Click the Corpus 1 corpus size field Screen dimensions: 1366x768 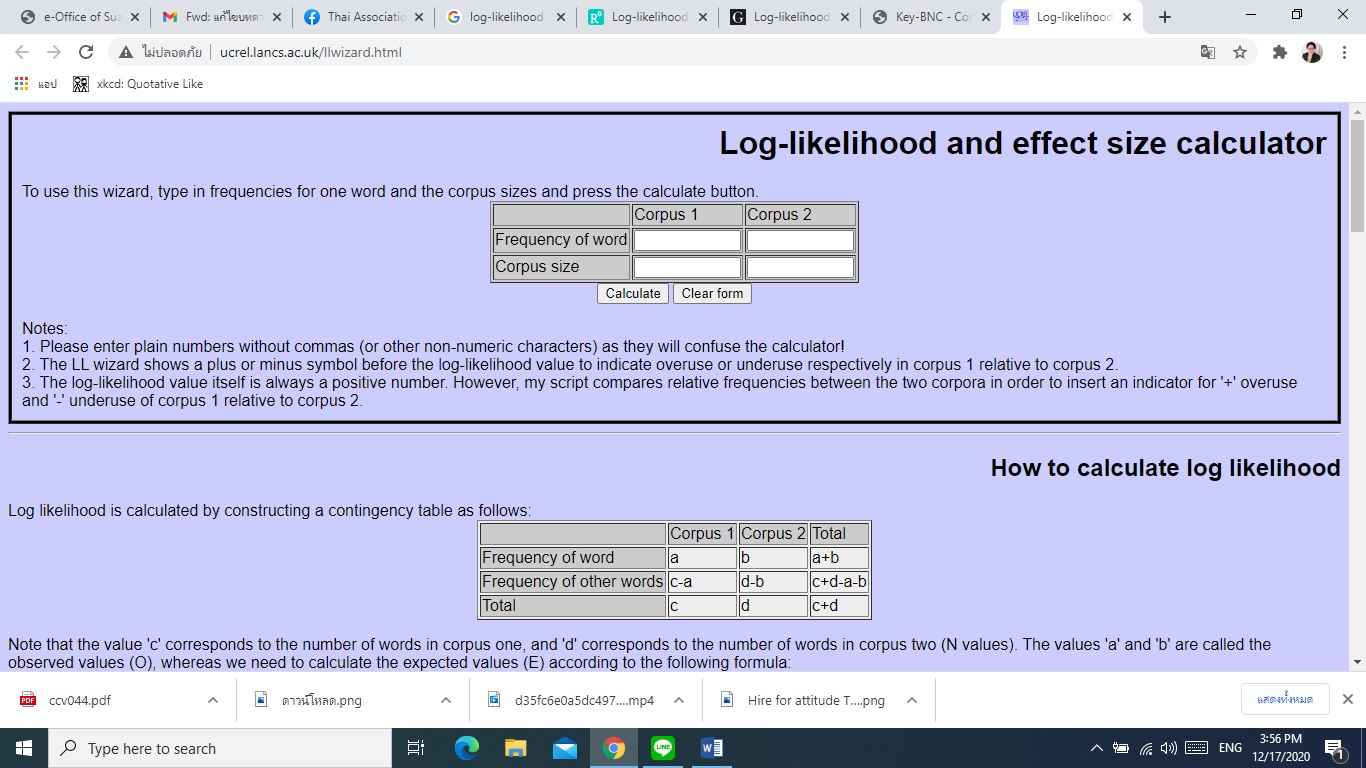coord(687,267)
